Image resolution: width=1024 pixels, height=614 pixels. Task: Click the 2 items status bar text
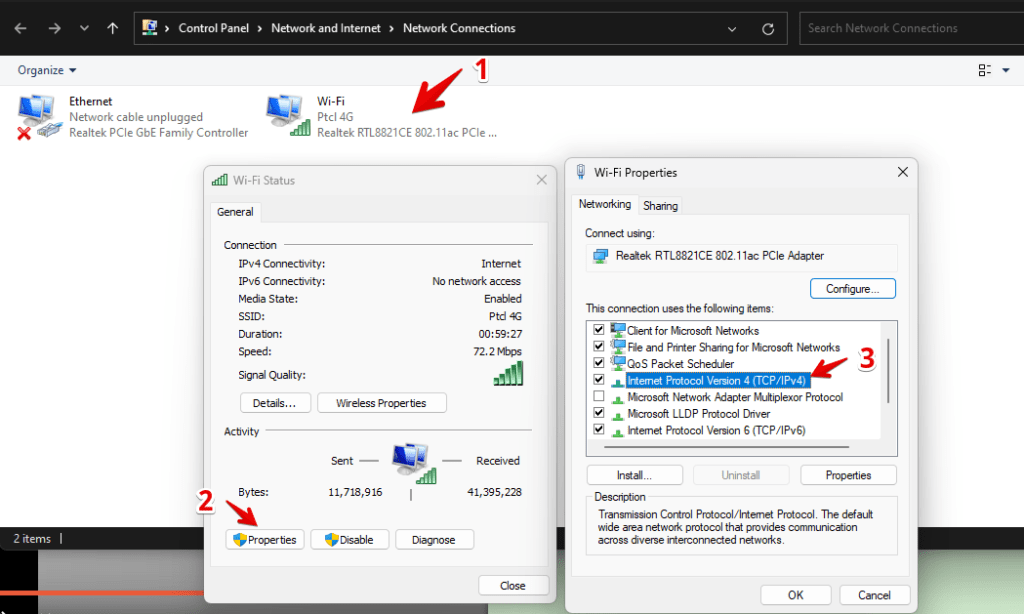(32, 539)
